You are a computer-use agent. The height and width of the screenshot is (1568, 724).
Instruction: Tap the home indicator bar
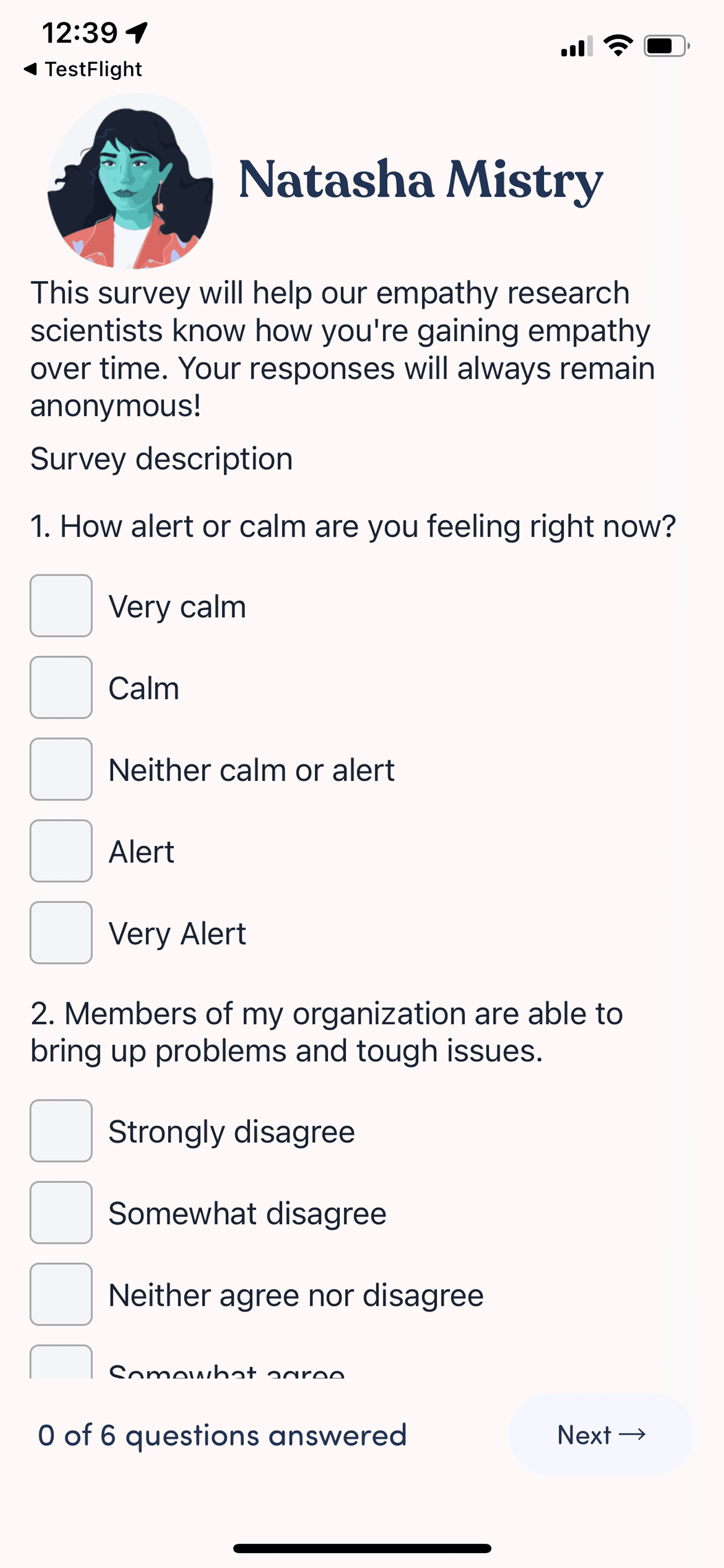coord(362,1548)
